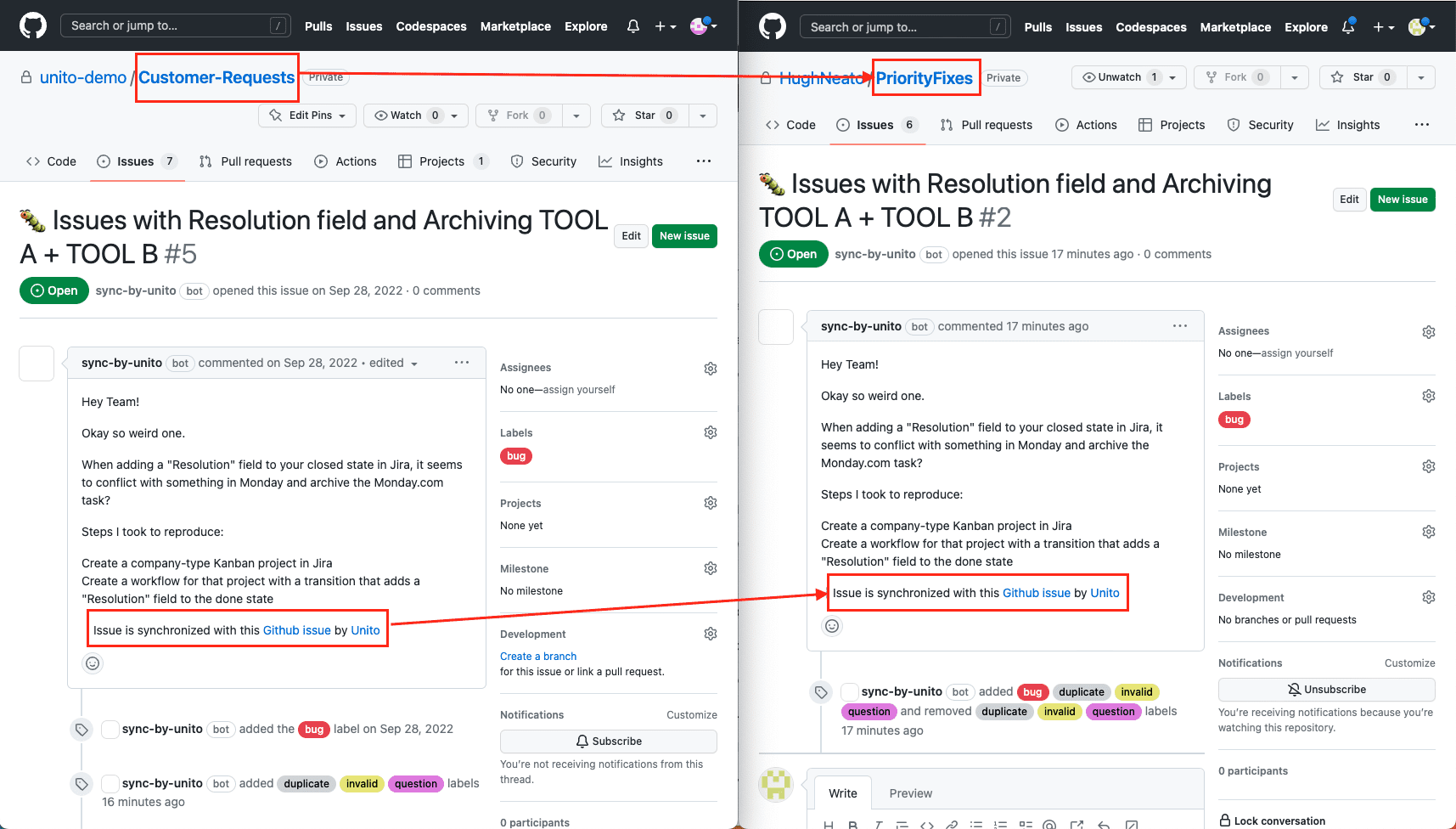Switch to the Preview tab in the comment editor

910,792
